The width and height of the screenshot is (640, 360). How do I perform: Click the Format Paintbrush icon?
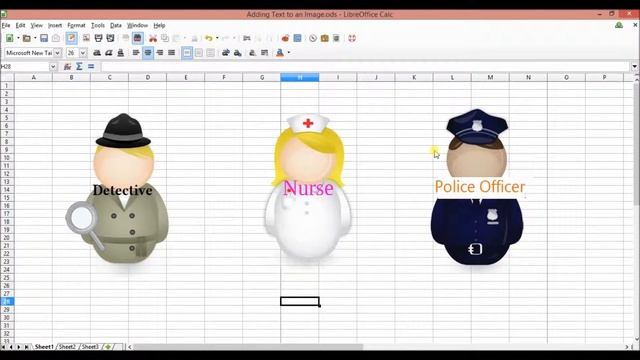pos(195,38)
